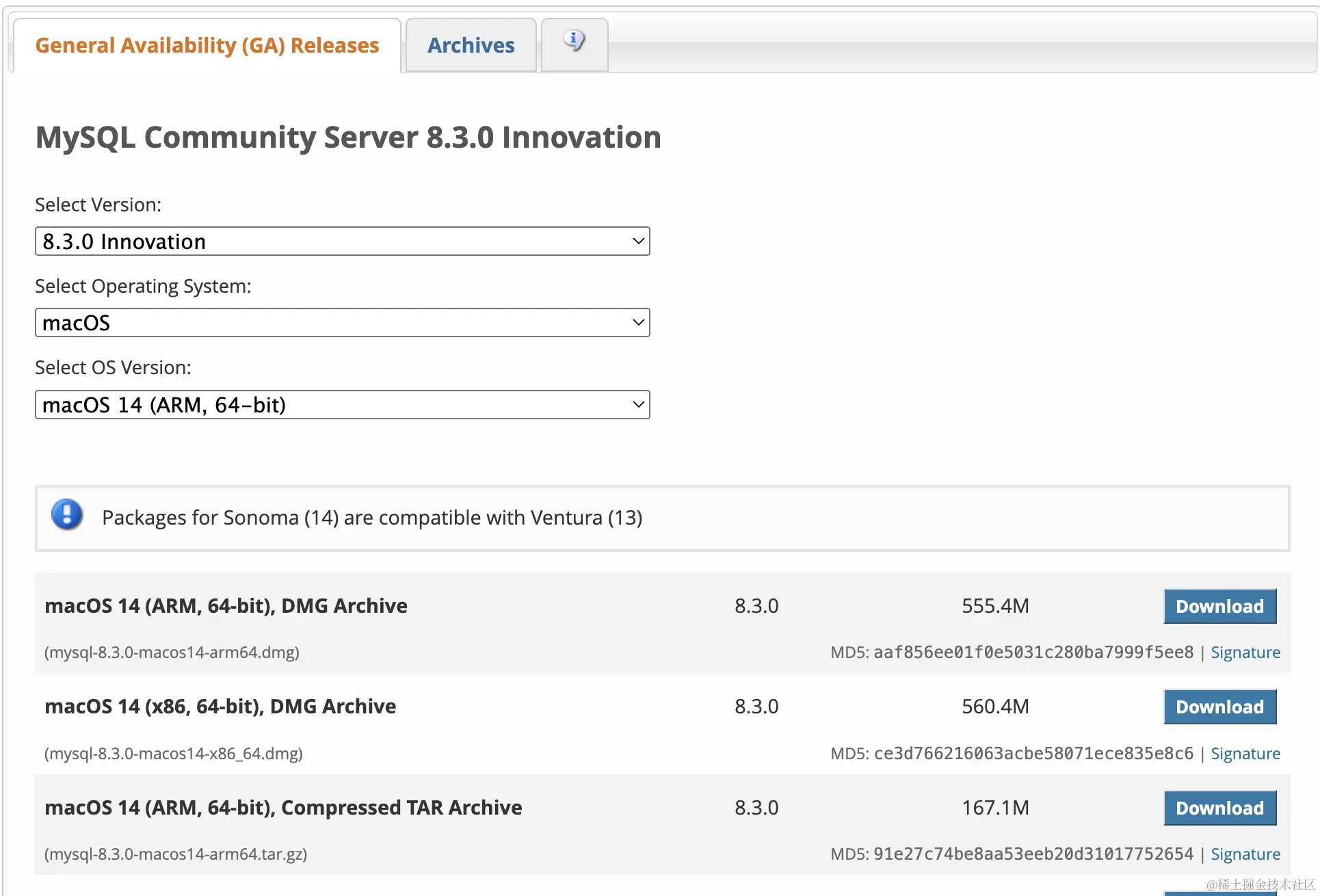
Task: Expand the OS Version dropdown macOS 14 ARM
Action: coord(342,405)
